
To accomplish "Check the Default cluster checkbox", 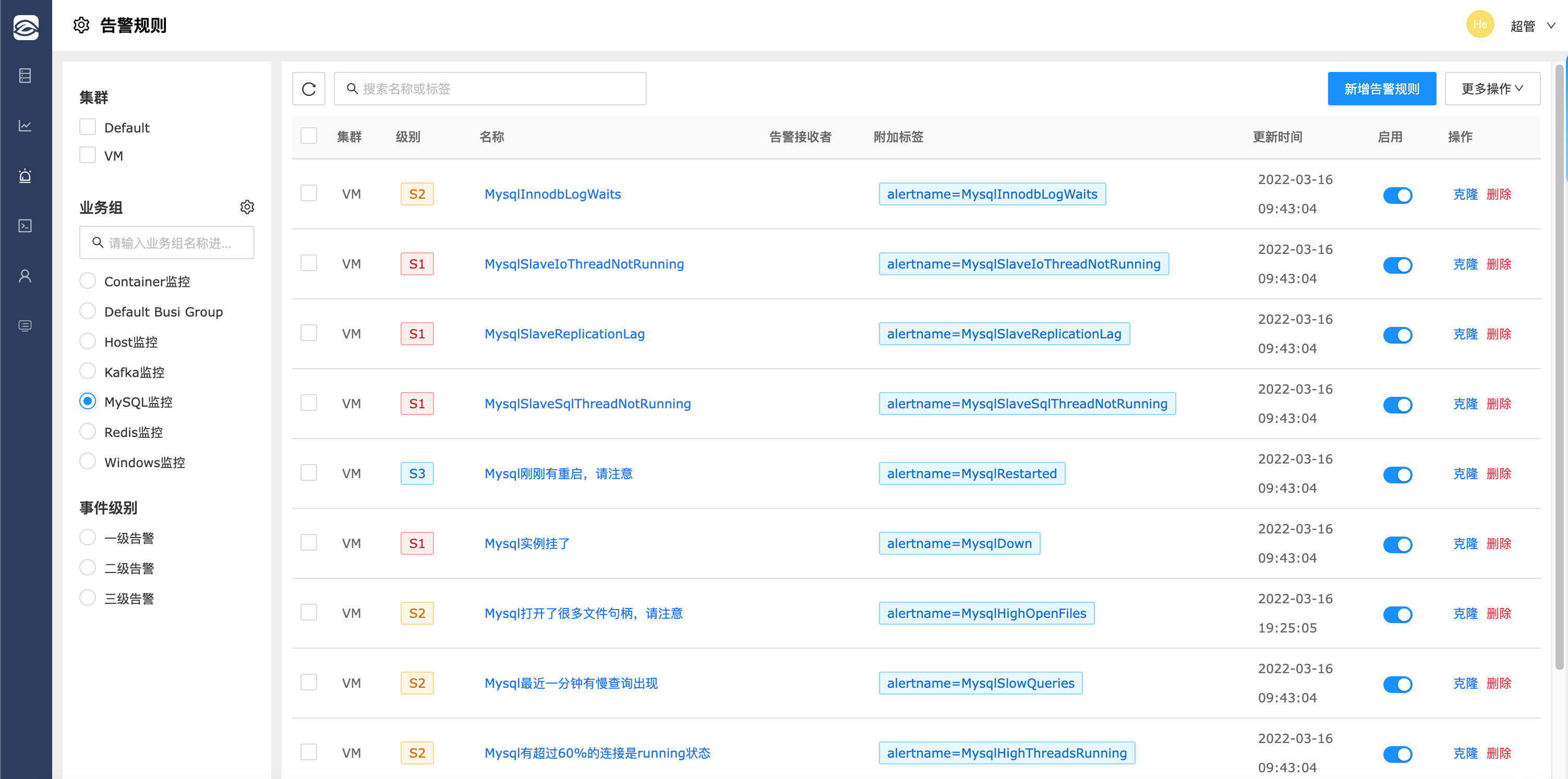I will pos(88,127).
